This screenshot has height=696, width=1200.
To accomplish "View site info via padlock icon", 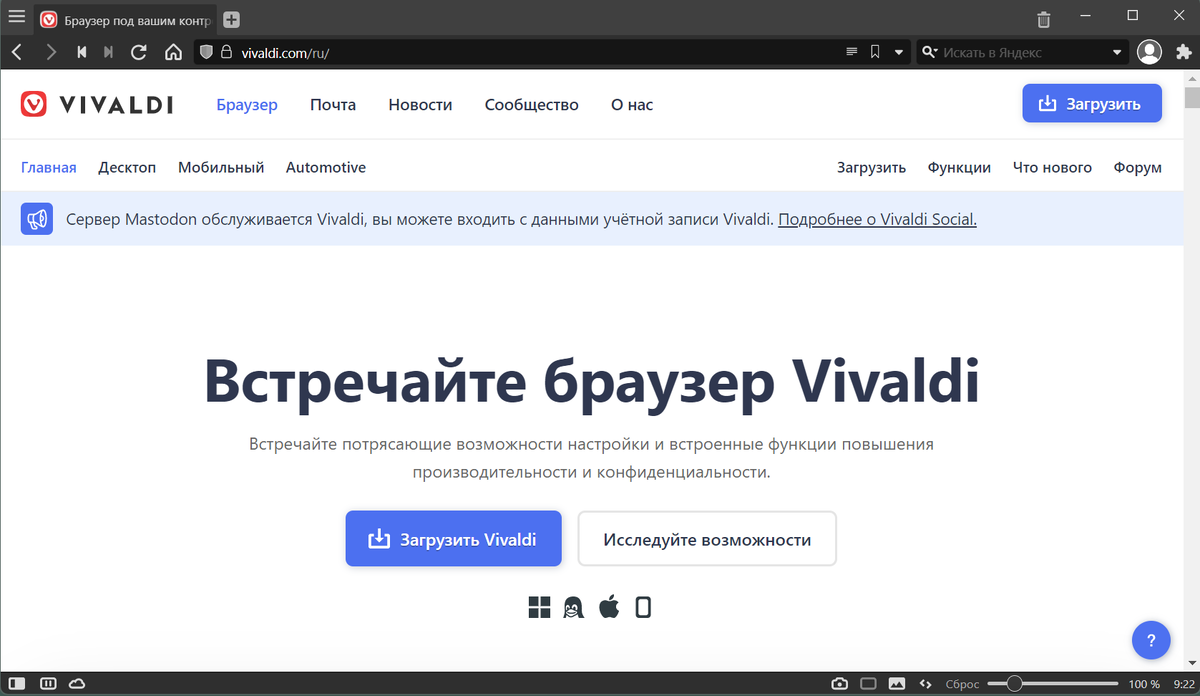I will click(x=227, y=52).
